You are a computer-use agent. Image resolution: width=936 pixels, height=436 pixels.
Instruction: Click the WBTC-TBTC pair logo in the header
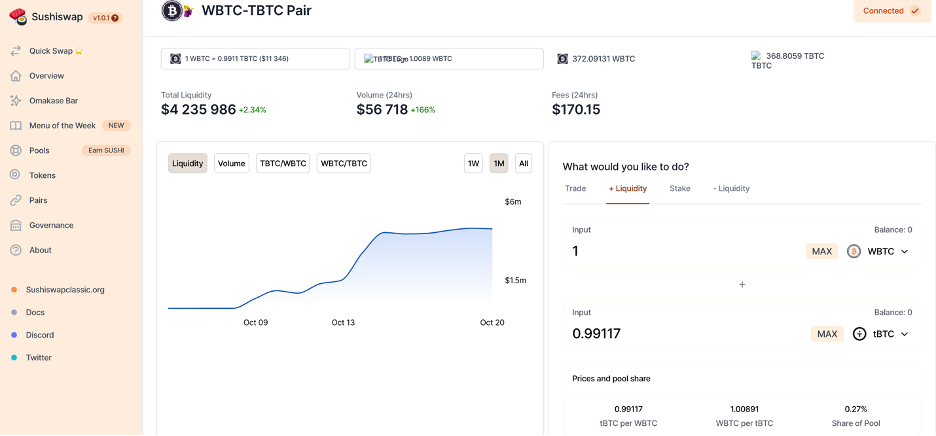(x=178, y=11)
